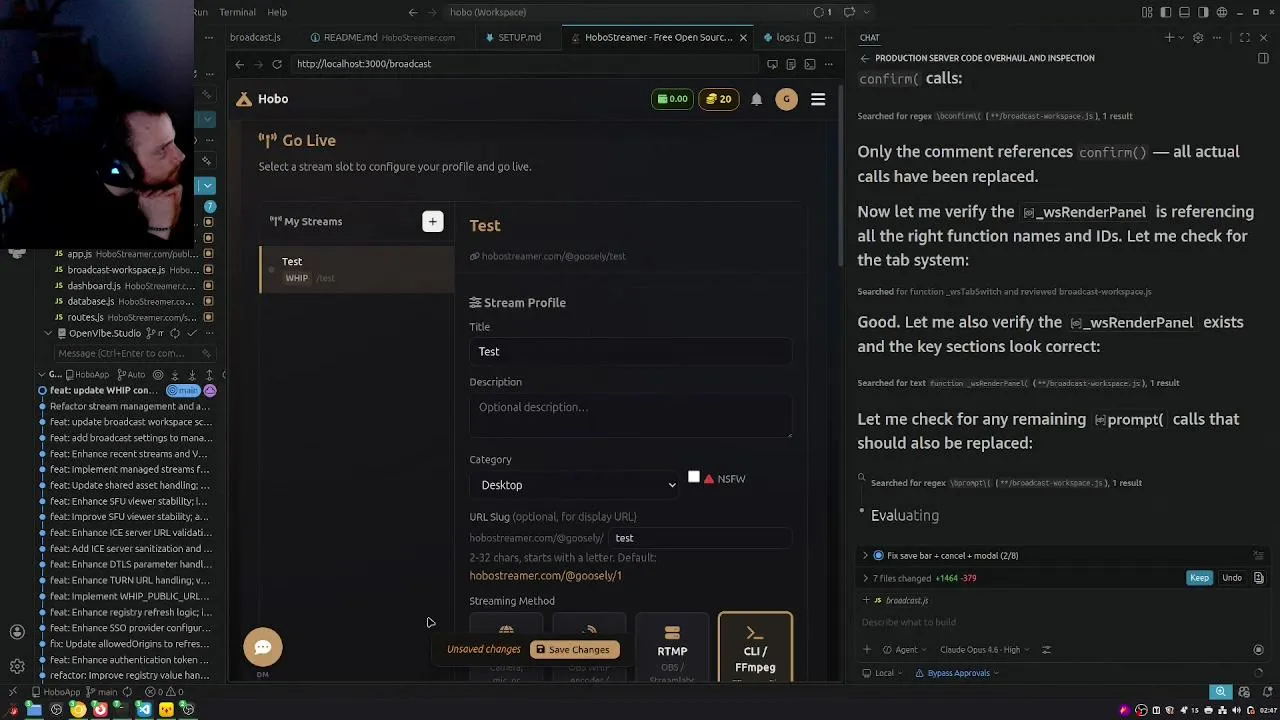Open the Category dropdown showing Desktop
Viewport: 1280px width, 720px height.
[x=577, y=485]
